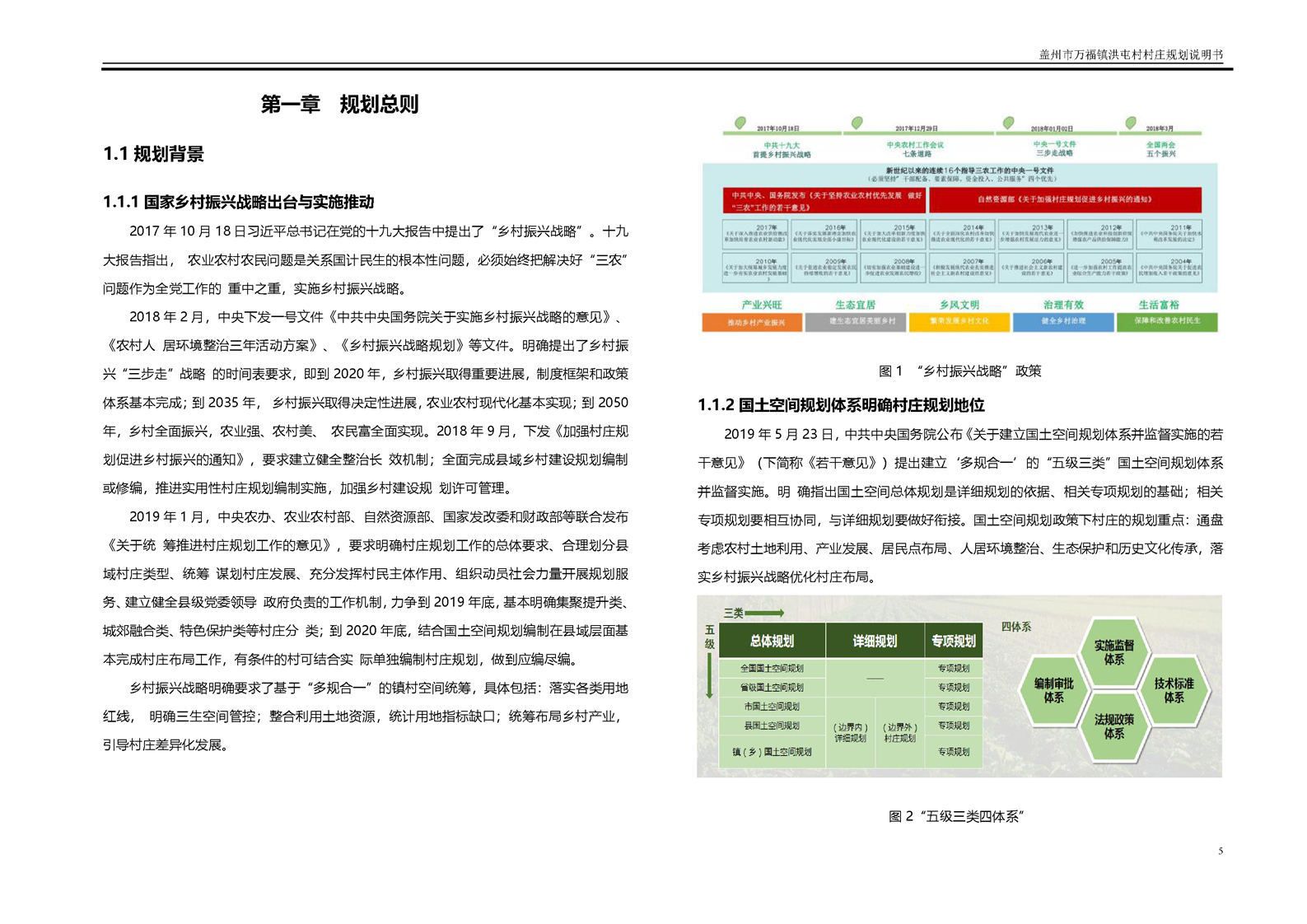Click the caption 图1 “乡村振兴战略”政策
The image size is (1307, 924).
tap(959, 371)
